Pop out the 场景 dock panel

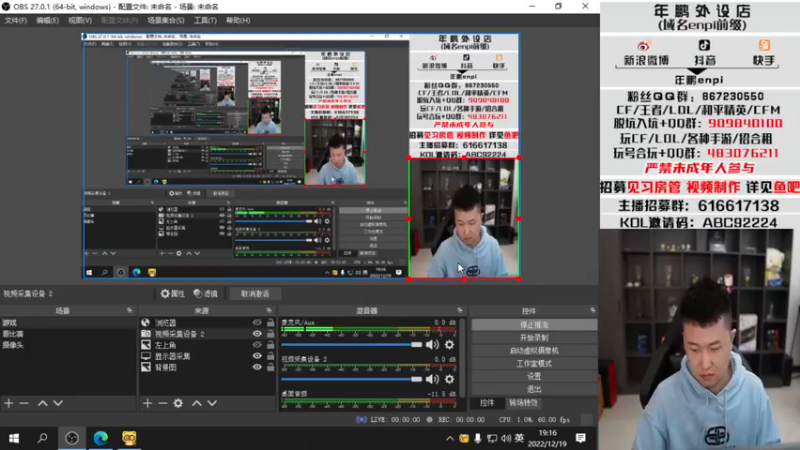130,310
